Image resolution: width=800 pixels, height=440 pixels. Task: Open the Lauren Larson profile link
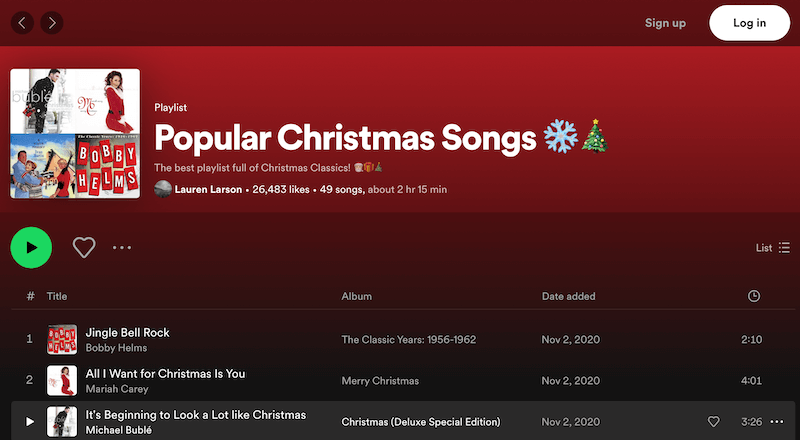point(207,189)
